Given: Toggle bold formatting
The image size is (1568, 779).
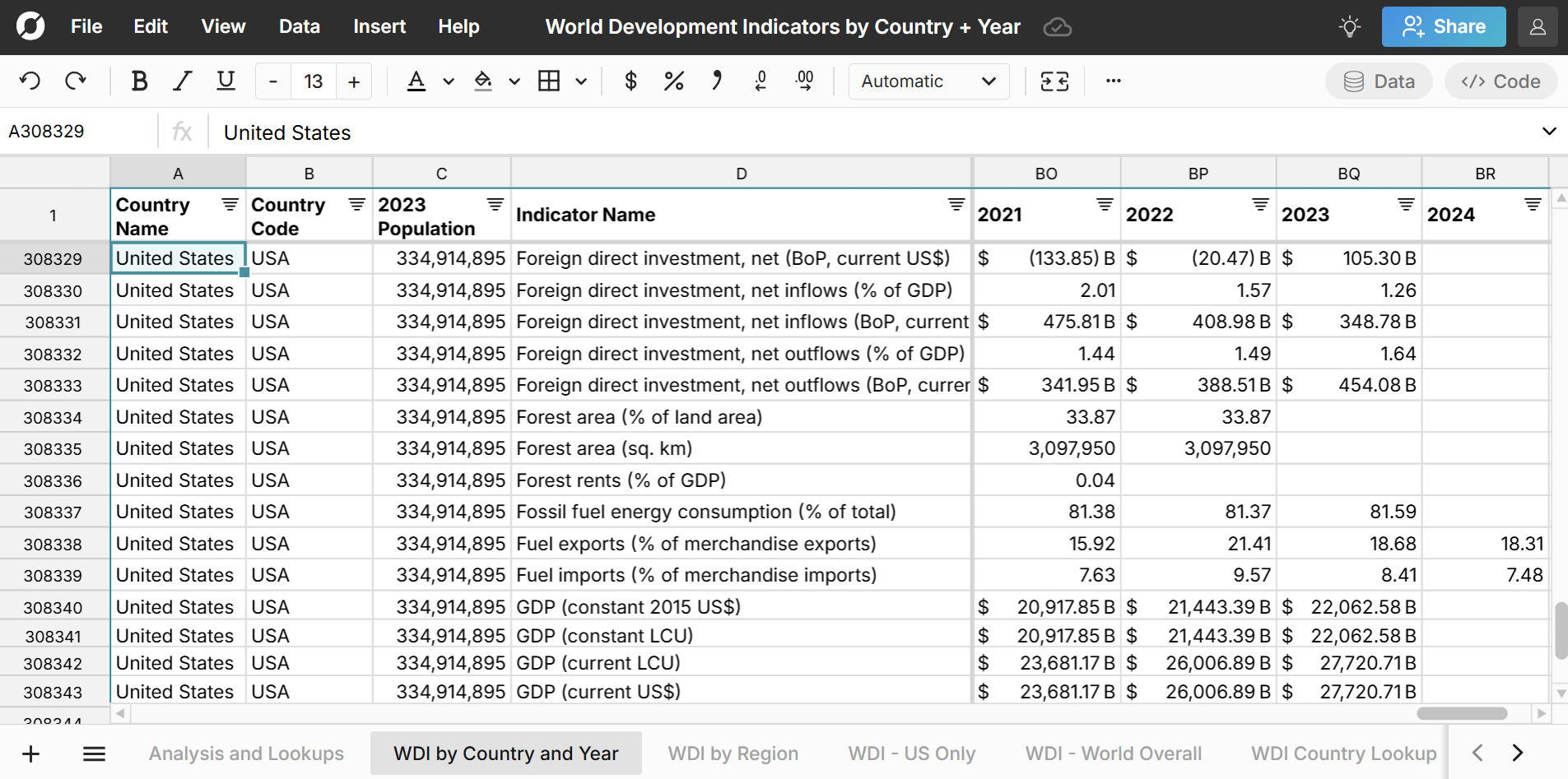Looking at the screenshot, I should (139, 81).
